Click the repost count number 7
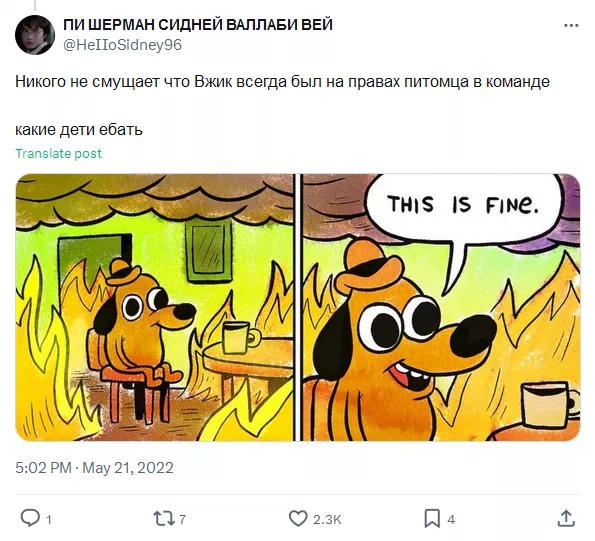 coord(183,519)
